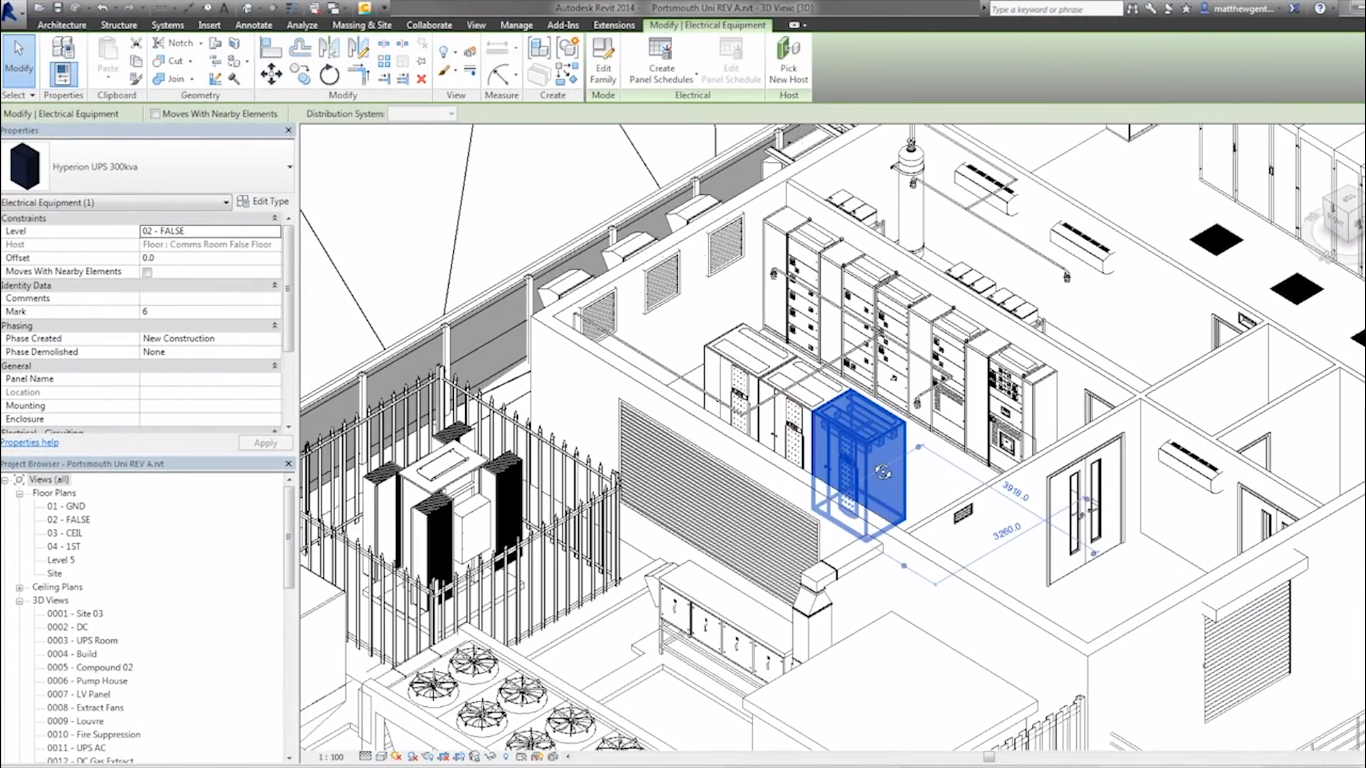Click the red Delete X icon
Screen dimensions: 1366x768
click(x=421, y=79)
